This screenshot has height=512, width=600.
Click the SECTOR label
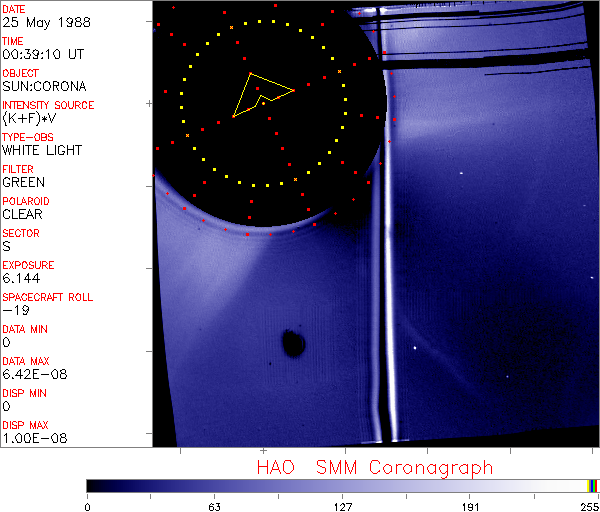click(x=21, y=233)
